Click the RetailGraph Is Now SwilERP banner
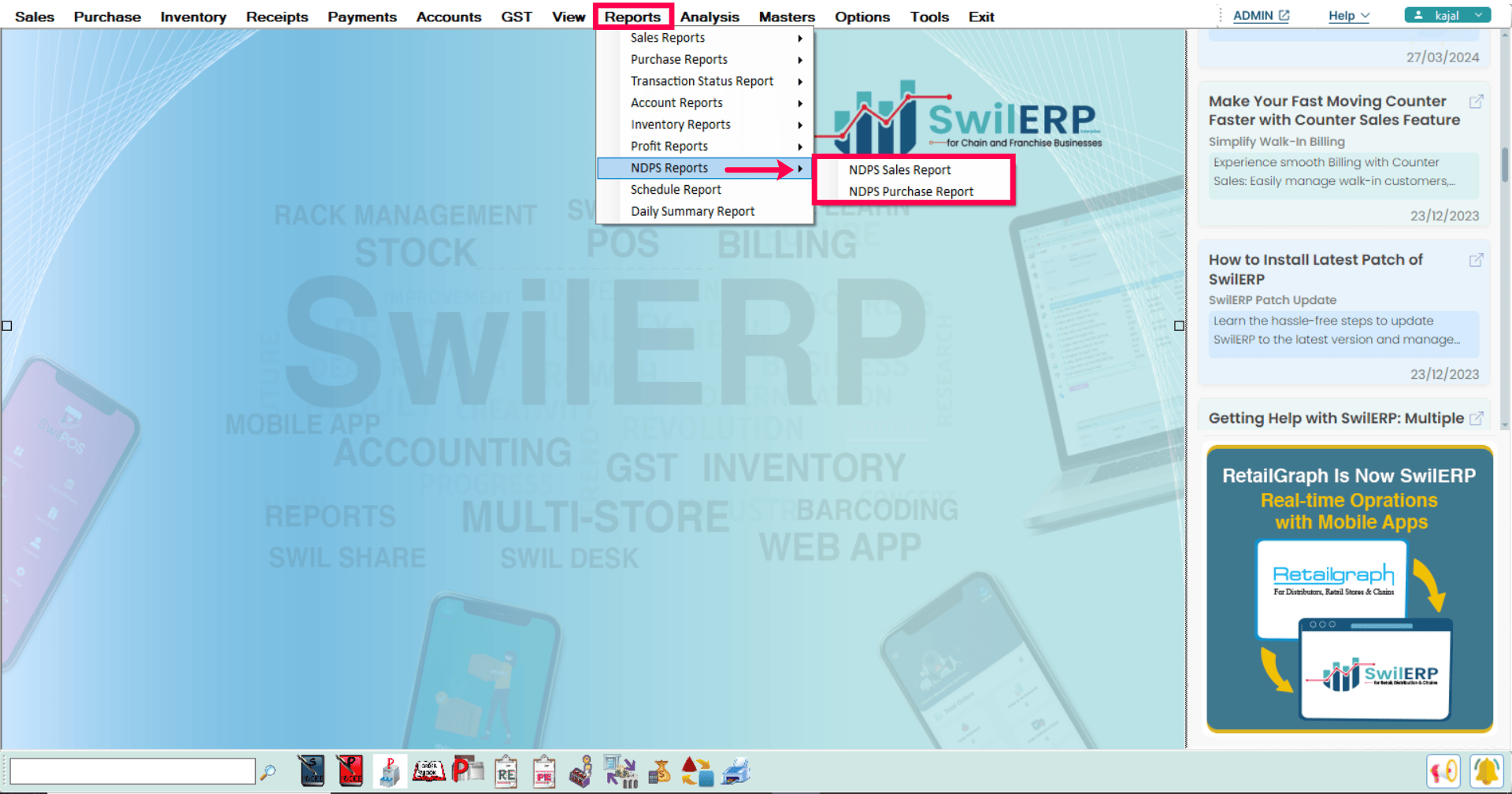 point(1350,589)
